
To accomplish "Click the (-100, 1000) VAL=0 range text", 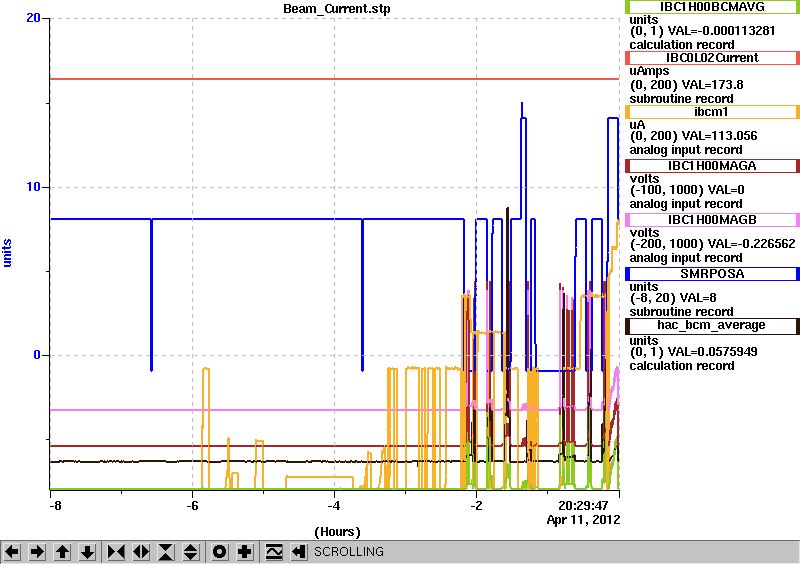I will point(687,190).
